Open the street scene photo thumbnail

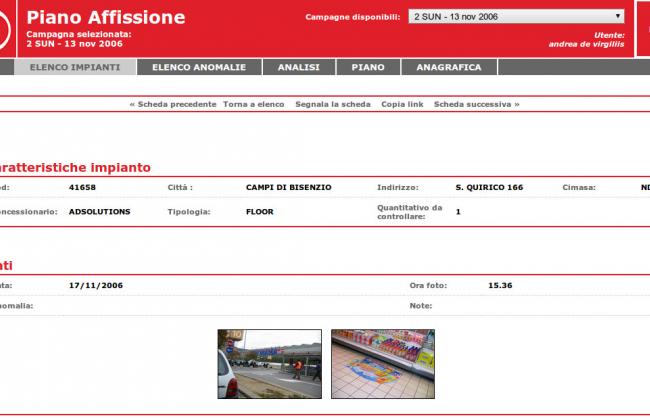tap(269, 364)
